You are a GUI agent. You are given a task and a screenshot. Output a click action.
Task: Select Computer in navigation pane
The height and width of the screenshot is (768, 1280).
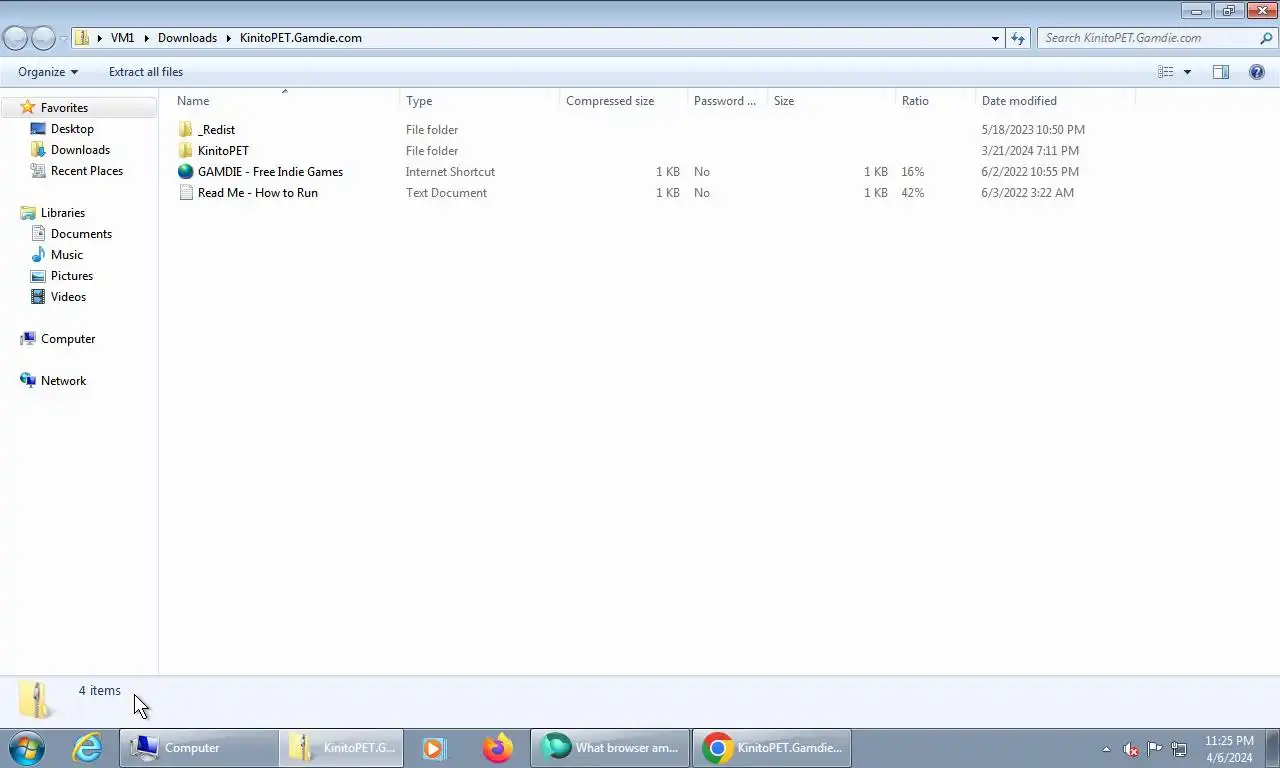[x=68, y=339]
